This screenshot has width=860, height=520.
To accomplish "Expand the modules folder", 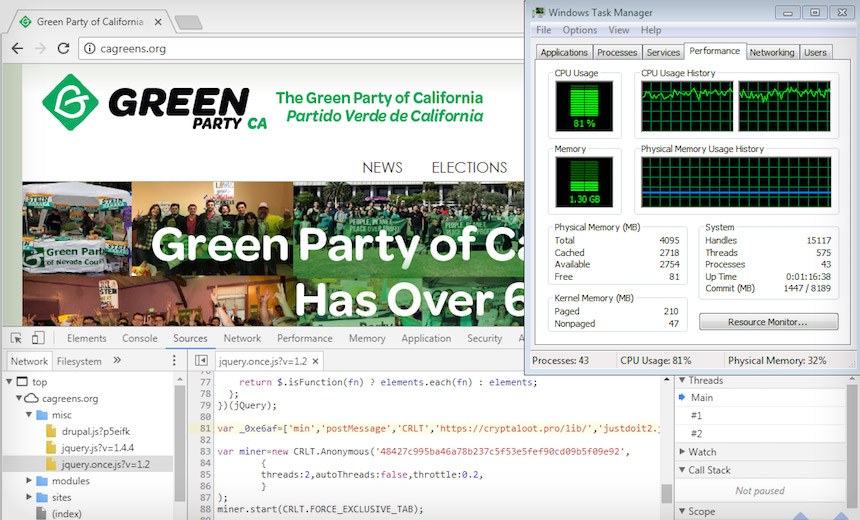I will click(29, 481).
